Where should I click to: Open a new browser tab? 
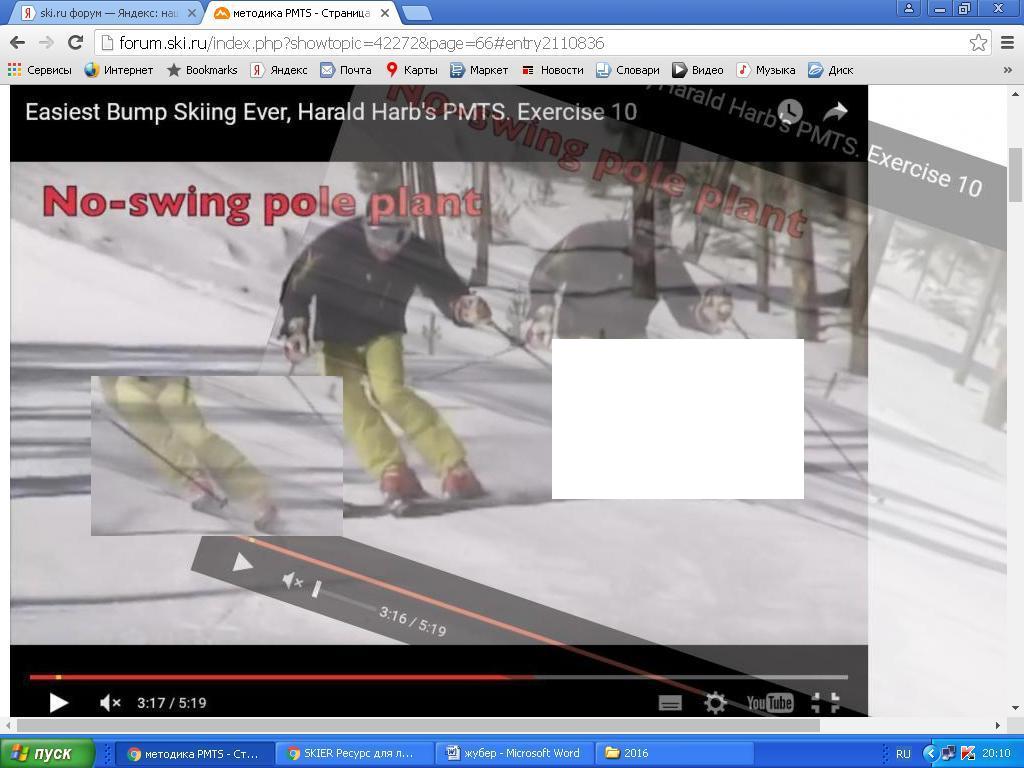415,13
